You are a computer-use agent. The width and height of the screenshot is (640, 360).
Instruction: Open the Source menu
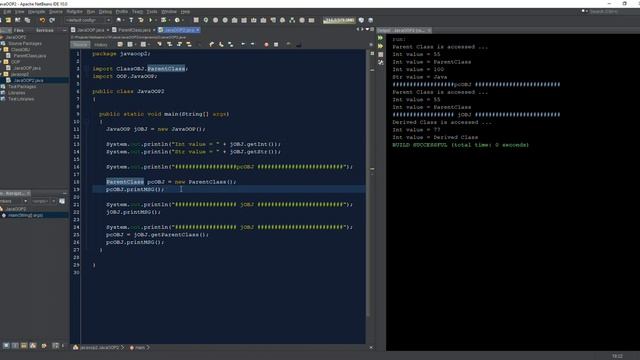pyautogui.click(x=56, y=12)
